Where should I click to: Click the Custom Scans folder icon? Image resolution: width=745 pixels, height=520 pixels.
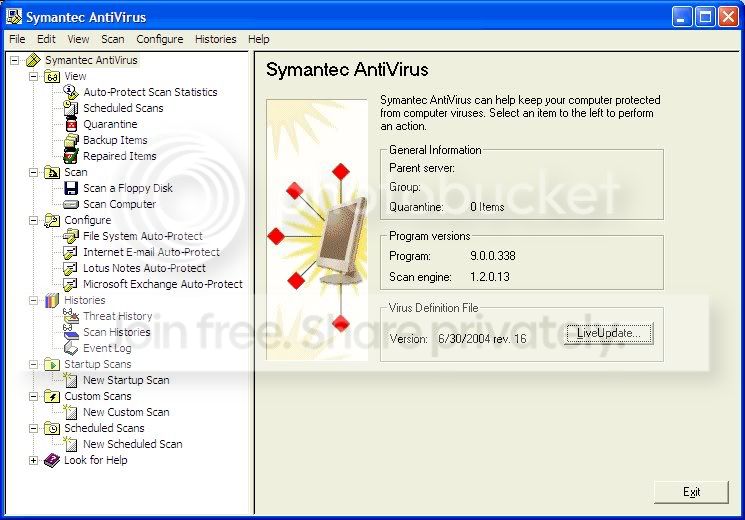coord(52,396)
